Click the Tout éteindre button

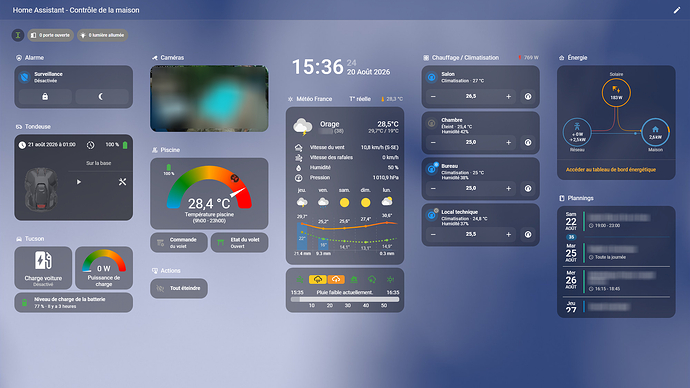[179, 289]
